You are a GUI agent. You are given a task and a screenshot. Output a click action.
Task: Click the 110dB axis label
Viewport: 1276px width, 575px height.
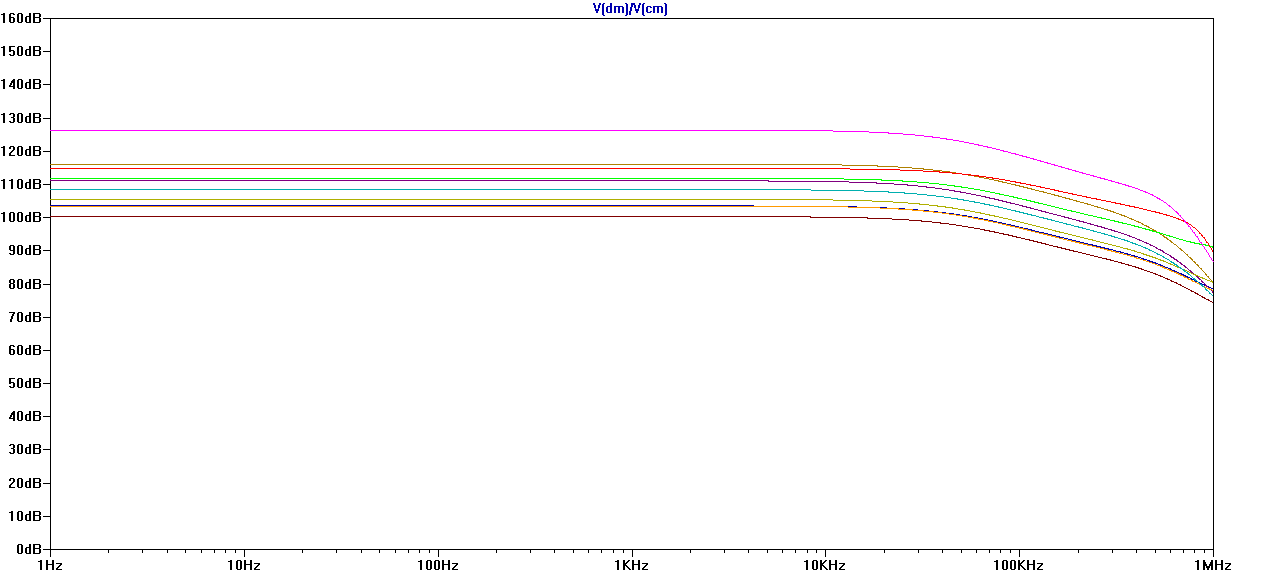click(21, 184)
